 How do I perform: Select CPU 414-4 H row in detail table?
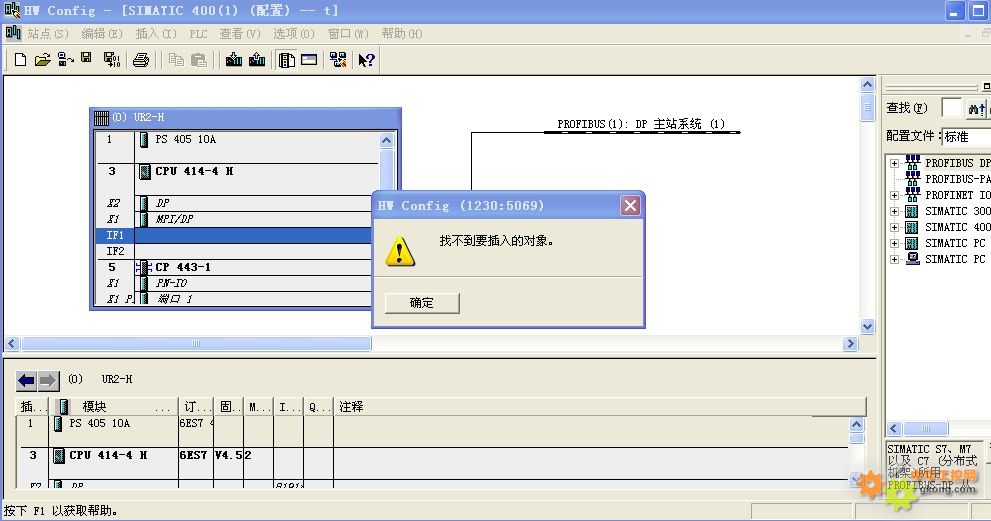click(433, 455)
